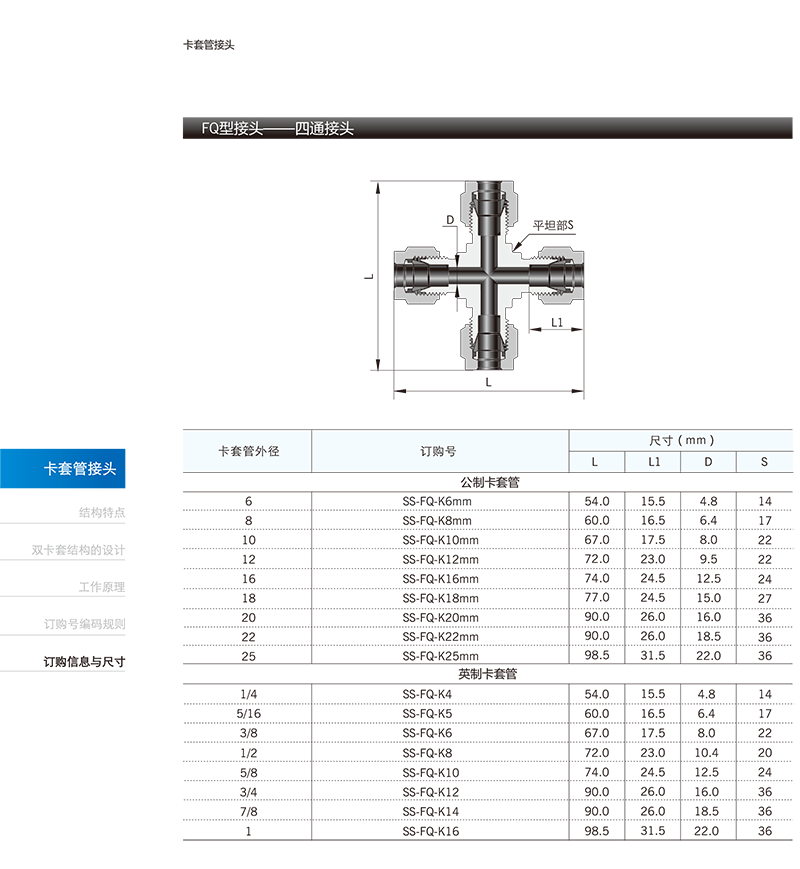Click the D dimension label in diagram
The image size is (800, 869).
(x=450, y=220)
